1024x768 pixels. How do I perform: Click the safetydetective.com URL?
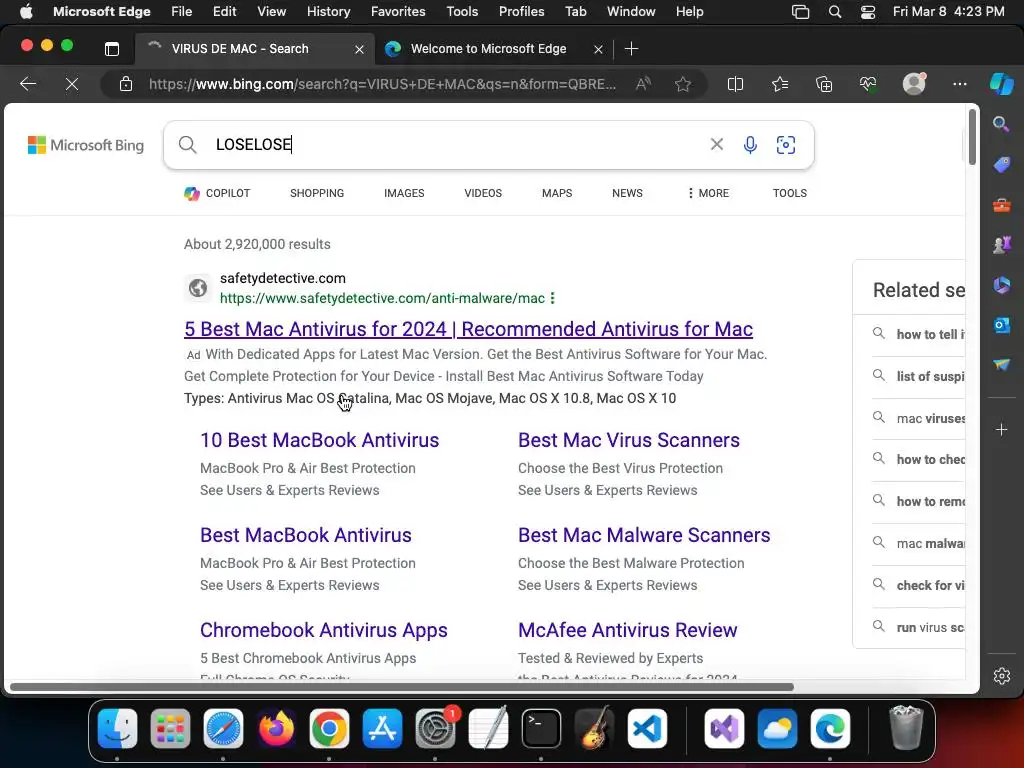click(x=382, y=298)
